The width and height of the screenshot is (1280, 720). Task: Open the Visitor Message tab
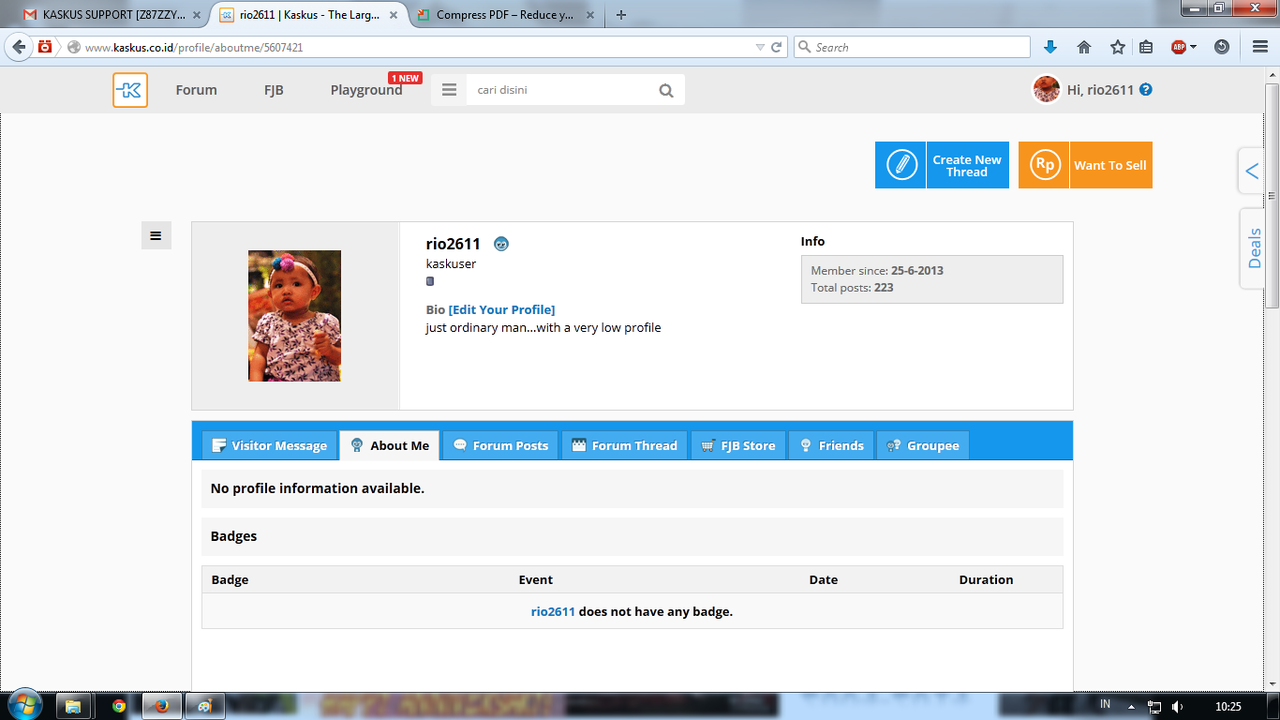click(x=269, y=445)
